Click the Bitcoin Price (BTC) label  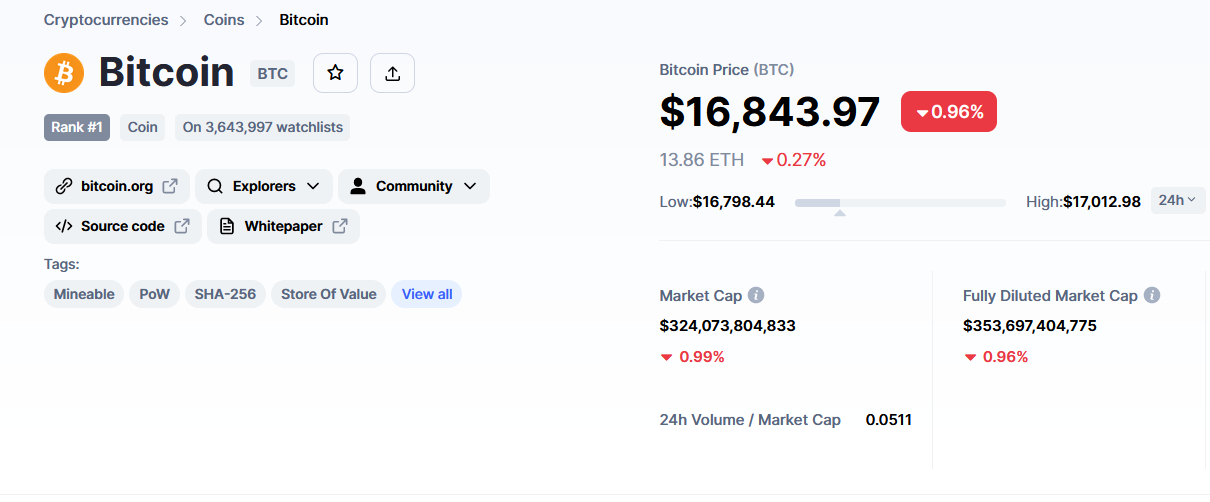tap(727, 70)
